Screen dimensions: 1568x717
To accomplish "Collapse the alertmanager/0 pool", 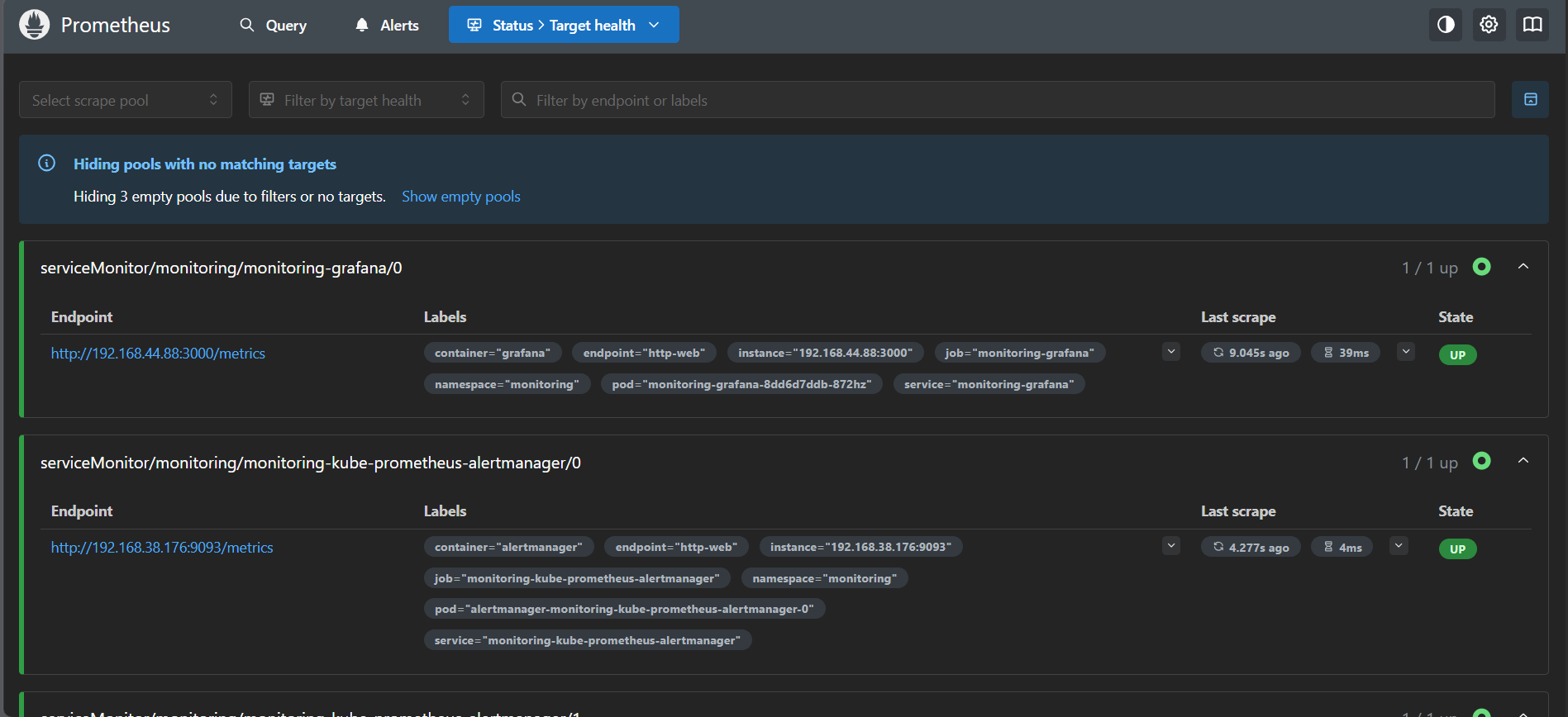I will (x=1523, y=461).
